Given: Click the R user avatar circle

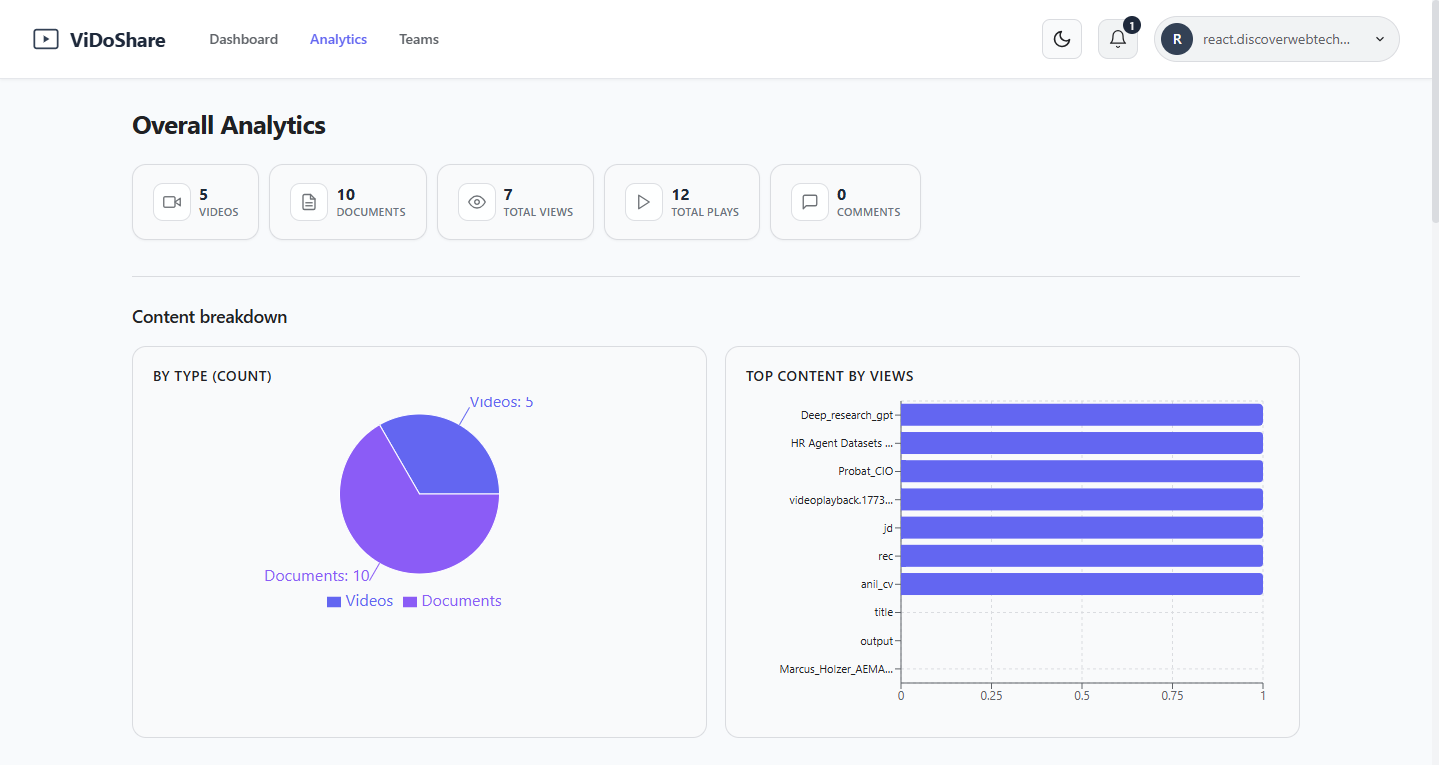Looking at the screenshot, I should pyautogui.click(x=1177, y=39).
